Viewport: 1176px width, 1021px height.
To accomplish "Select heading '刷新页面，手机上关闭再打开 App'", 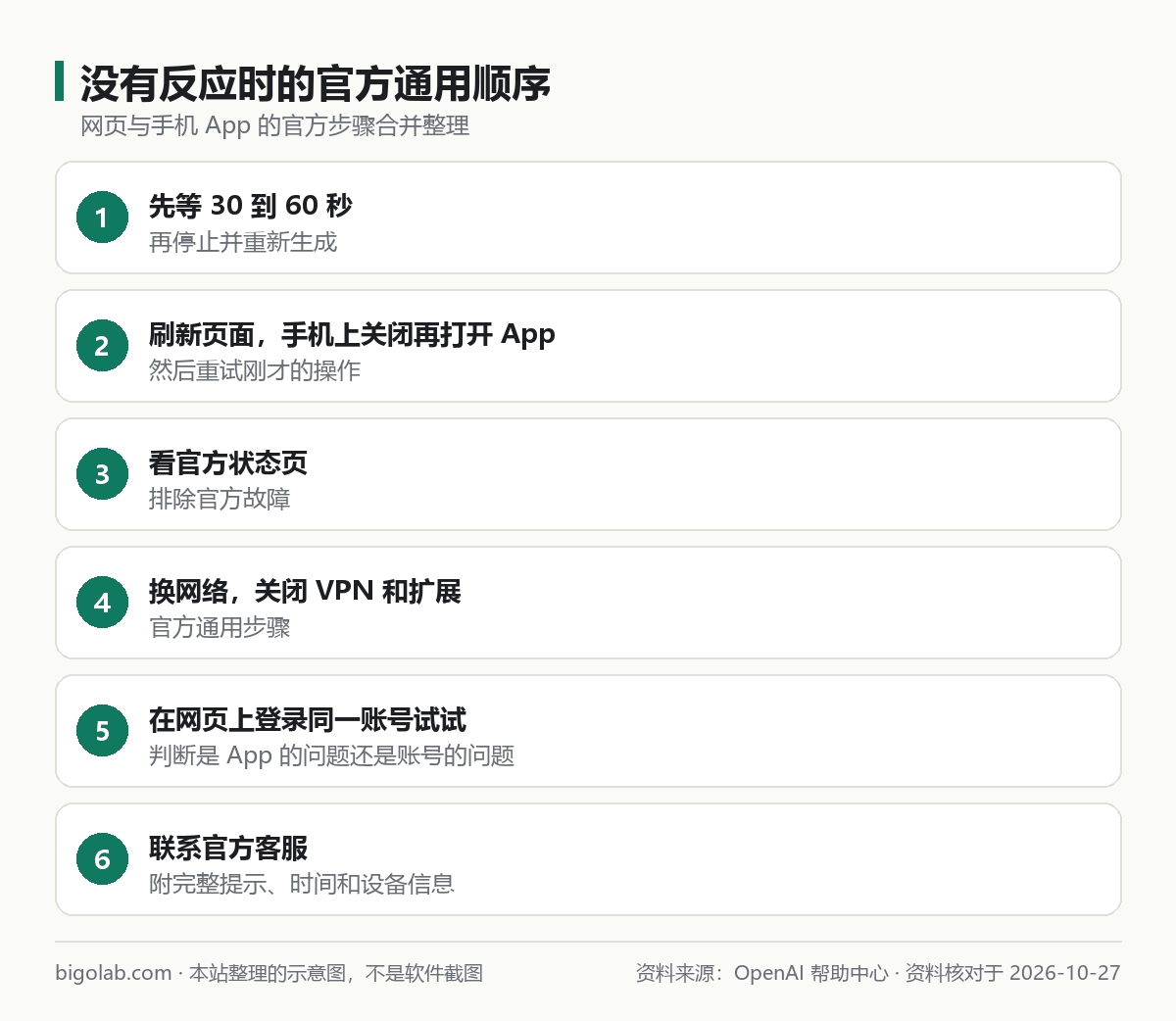I will click(x=352, y=335).
